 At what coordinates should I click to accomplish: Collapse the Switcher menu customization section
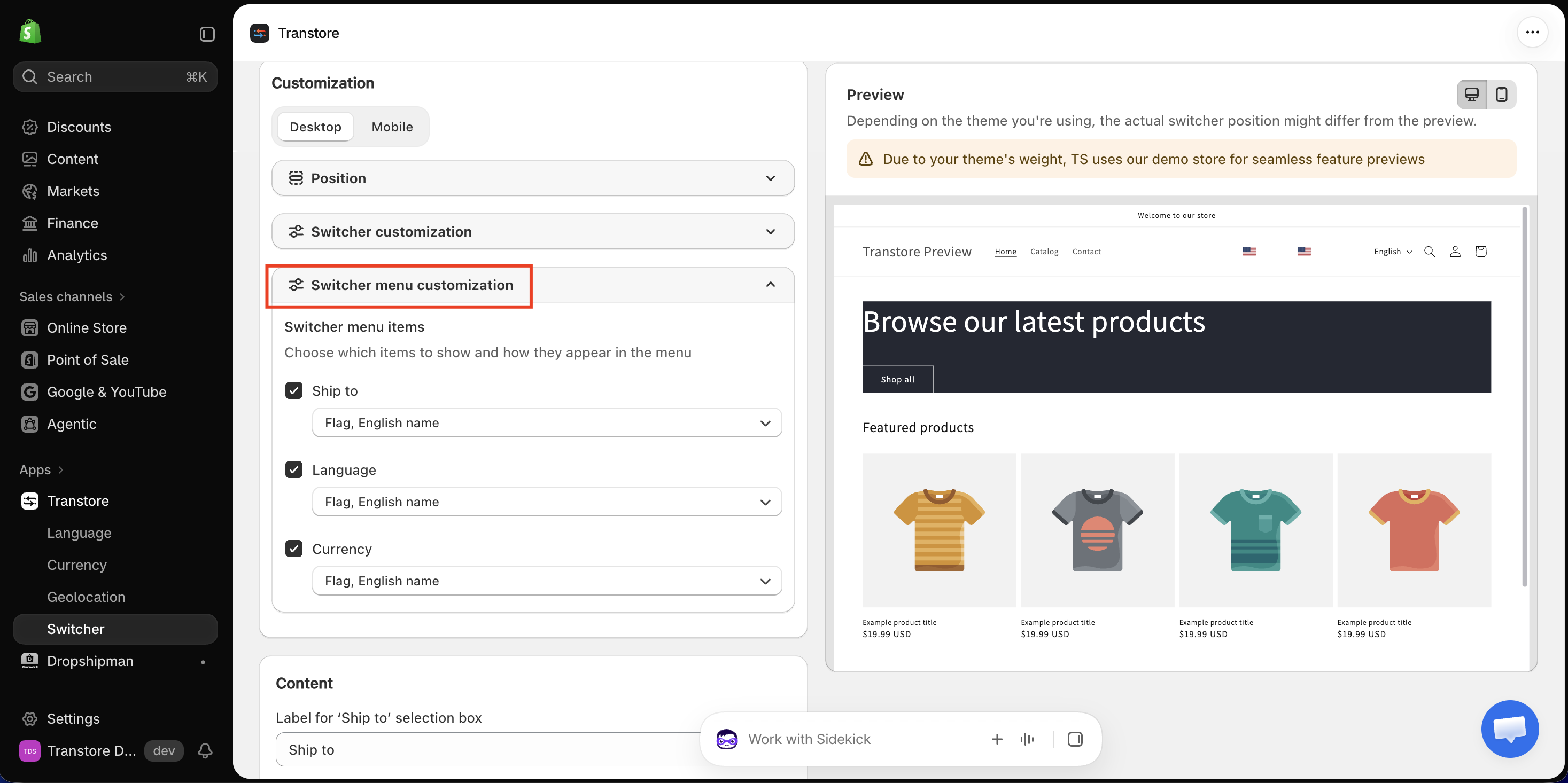tap(533, 285)
